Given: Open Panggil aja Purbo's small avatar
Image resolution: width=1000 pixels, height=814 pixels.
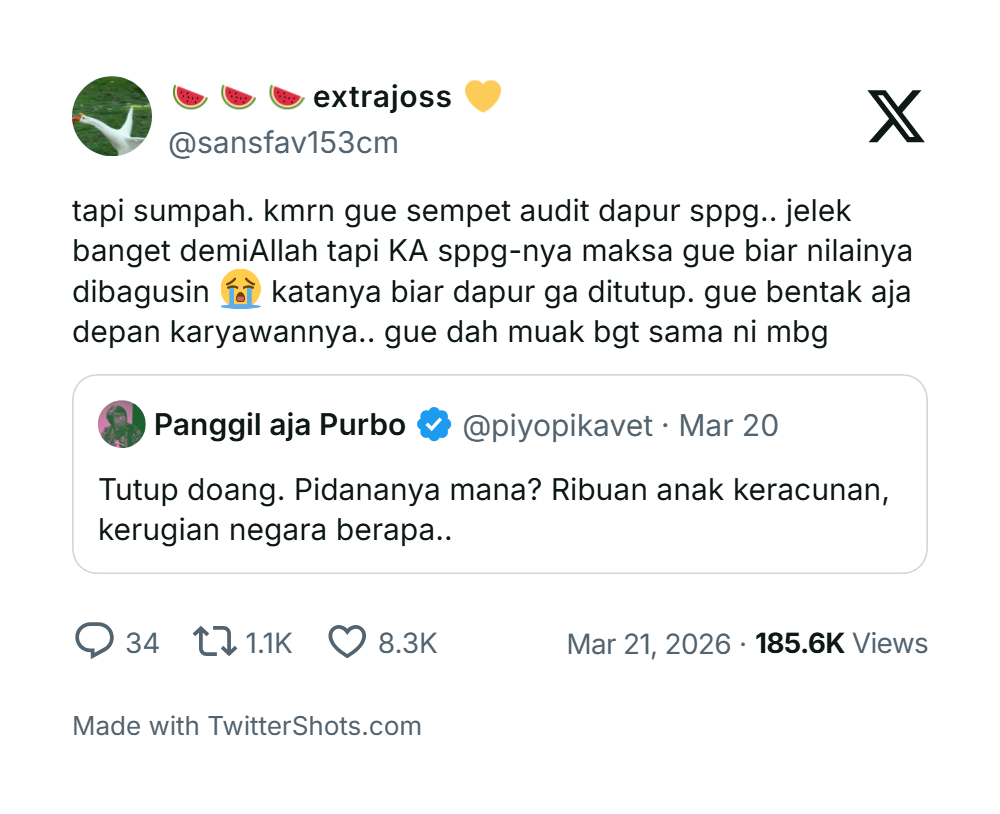Looking at the screenshot, I should click(122, 425).
